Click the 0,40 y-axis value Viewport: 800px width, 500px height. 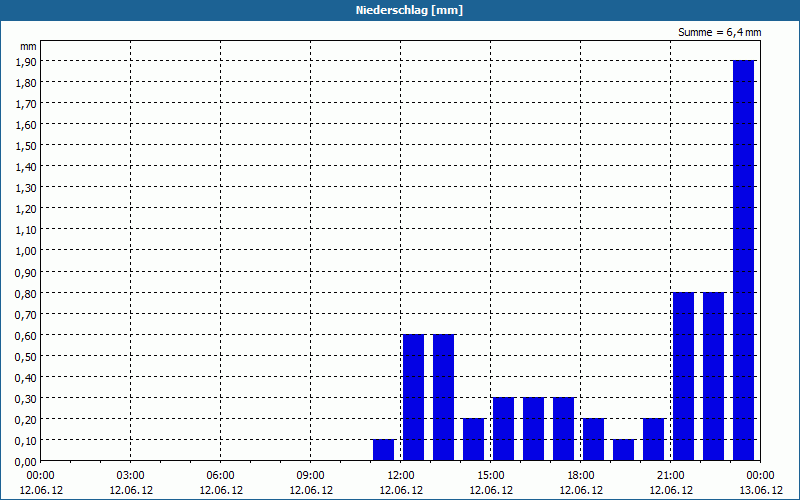click(x=26, y=378)
